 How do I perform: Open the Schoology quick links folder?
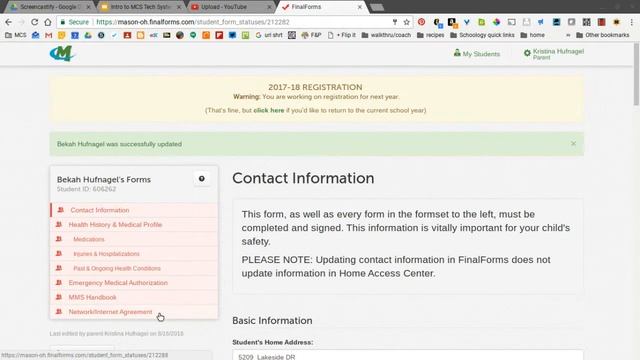pyautogui.click(x=482, y=36)
